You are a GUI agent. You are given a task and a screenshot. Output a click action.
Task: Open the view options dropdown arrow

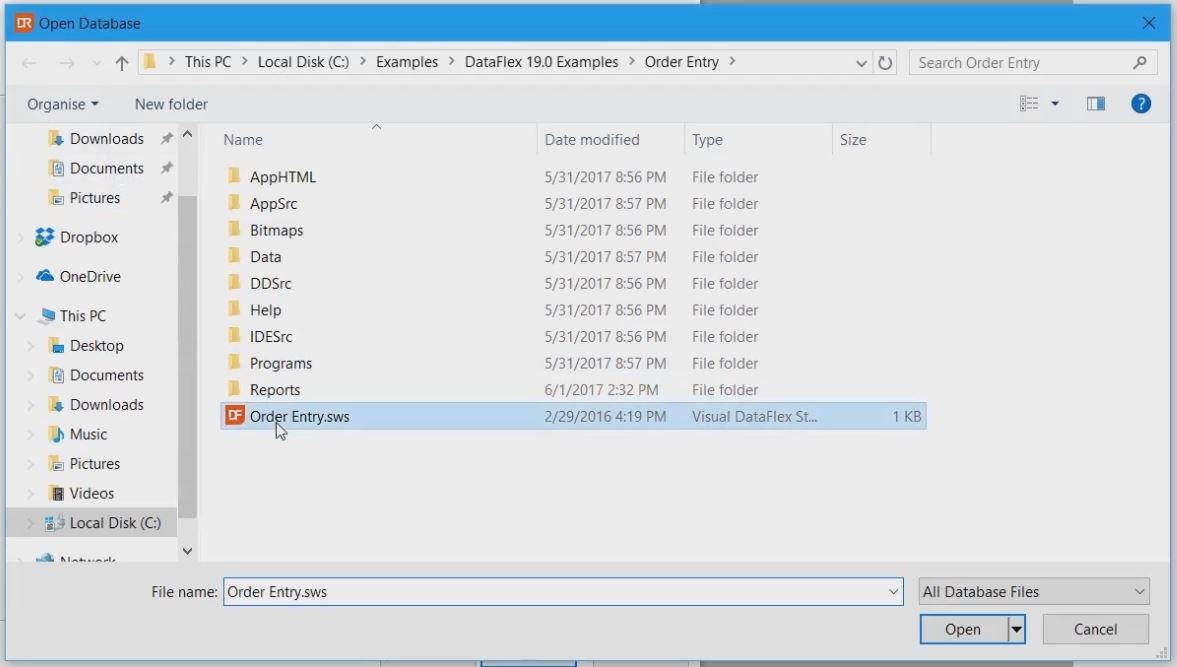pyautogui.click(x=1054, y=104)
